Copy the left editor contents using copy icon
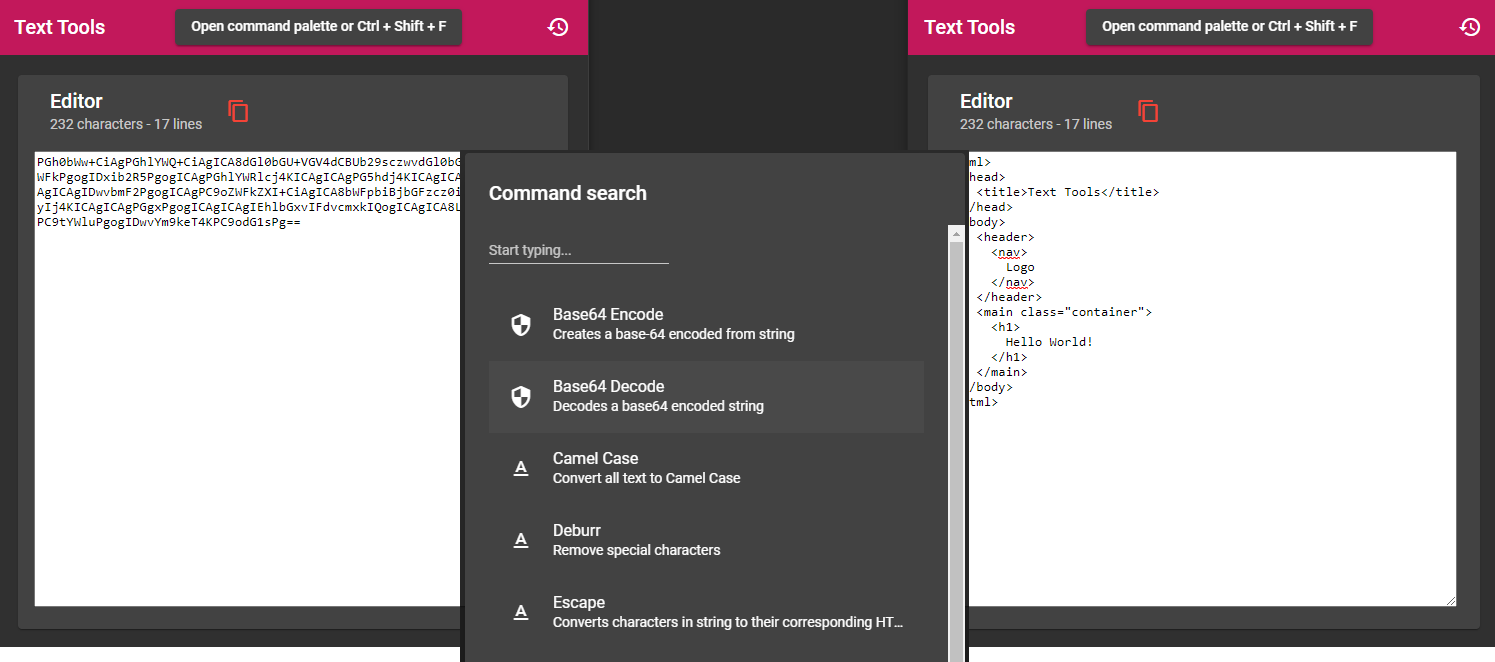Image resolution: width=1495 pixels, height=662 pixels. pyautogui.click(x=238, y=112)
